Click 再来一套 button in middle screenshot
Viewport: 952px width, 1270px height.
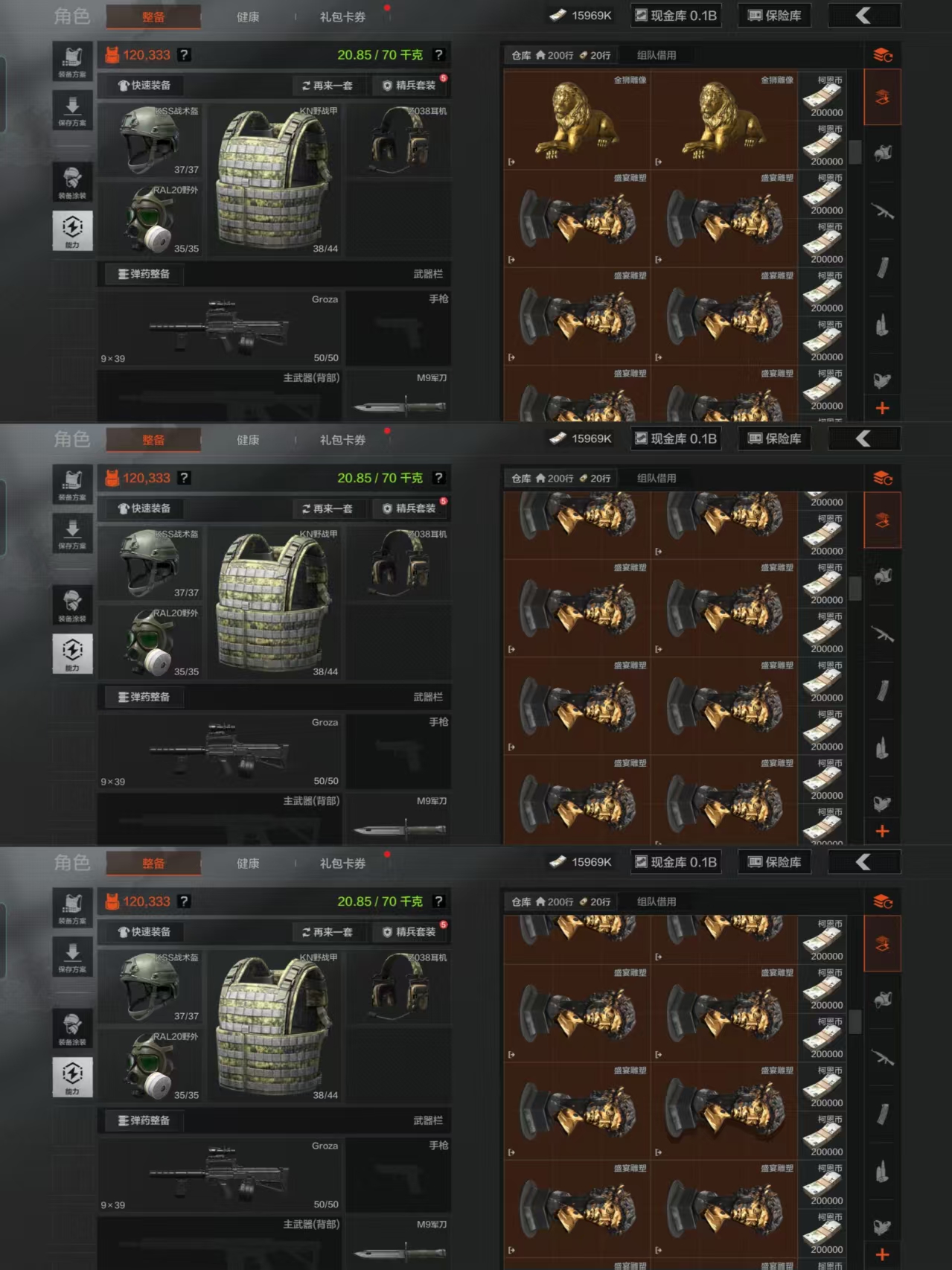point(327,508)
